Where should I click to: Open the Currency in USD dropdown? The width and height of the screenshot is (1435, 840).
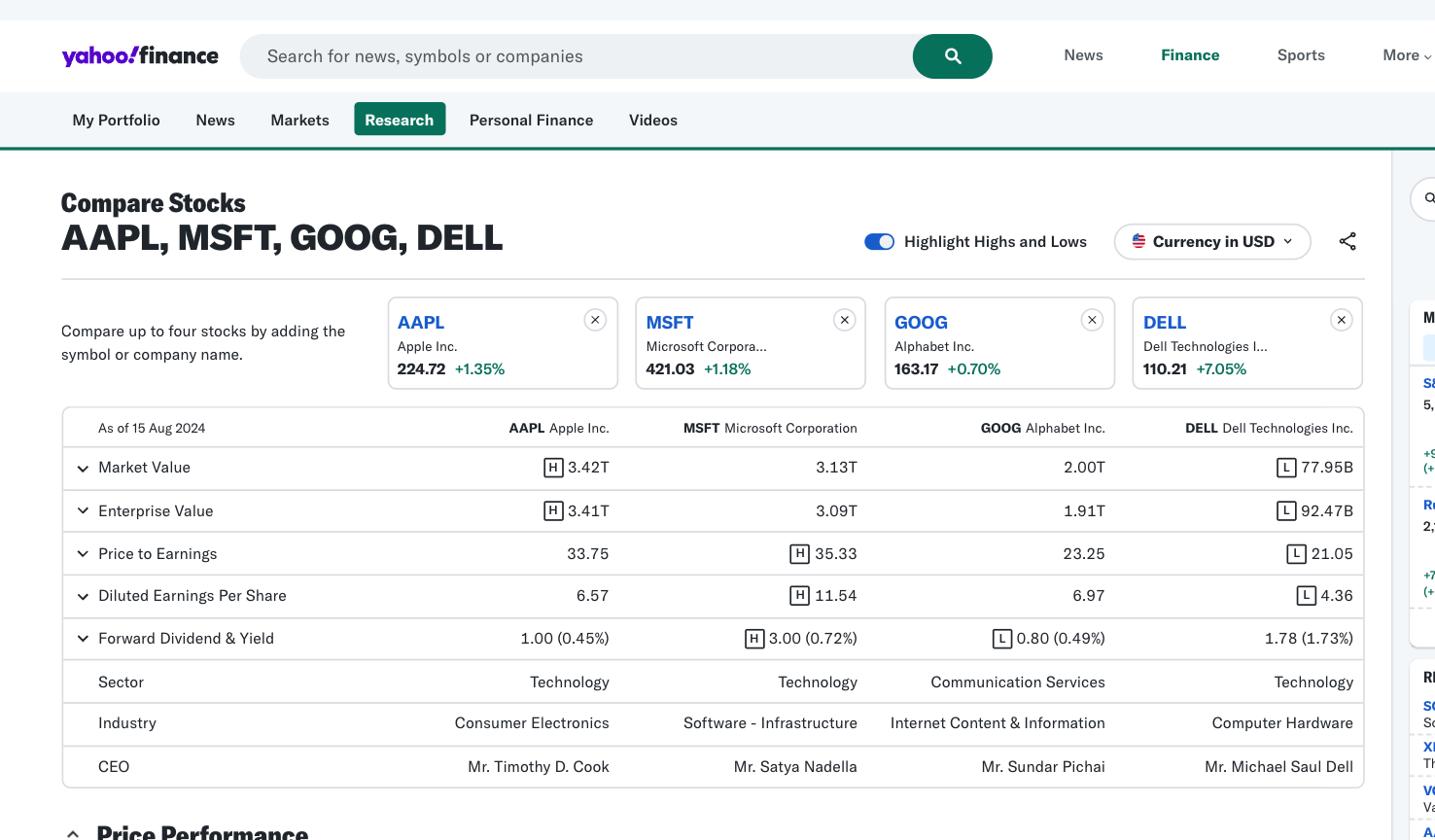[x=1212, y=241]
